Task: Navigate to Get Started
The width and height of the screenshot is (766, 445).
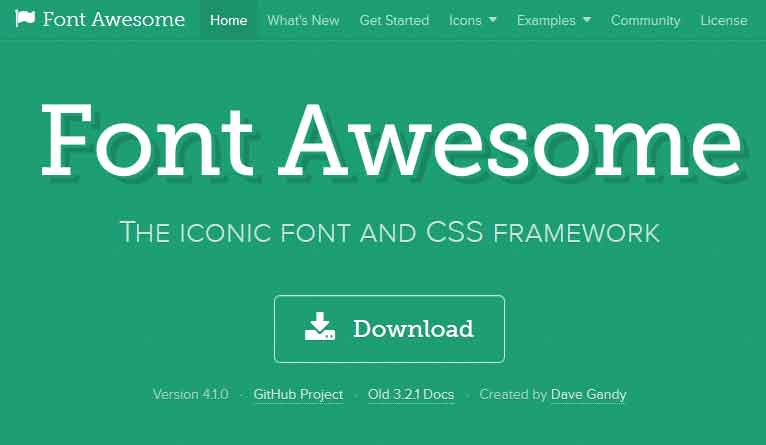Action: point(394,20)
